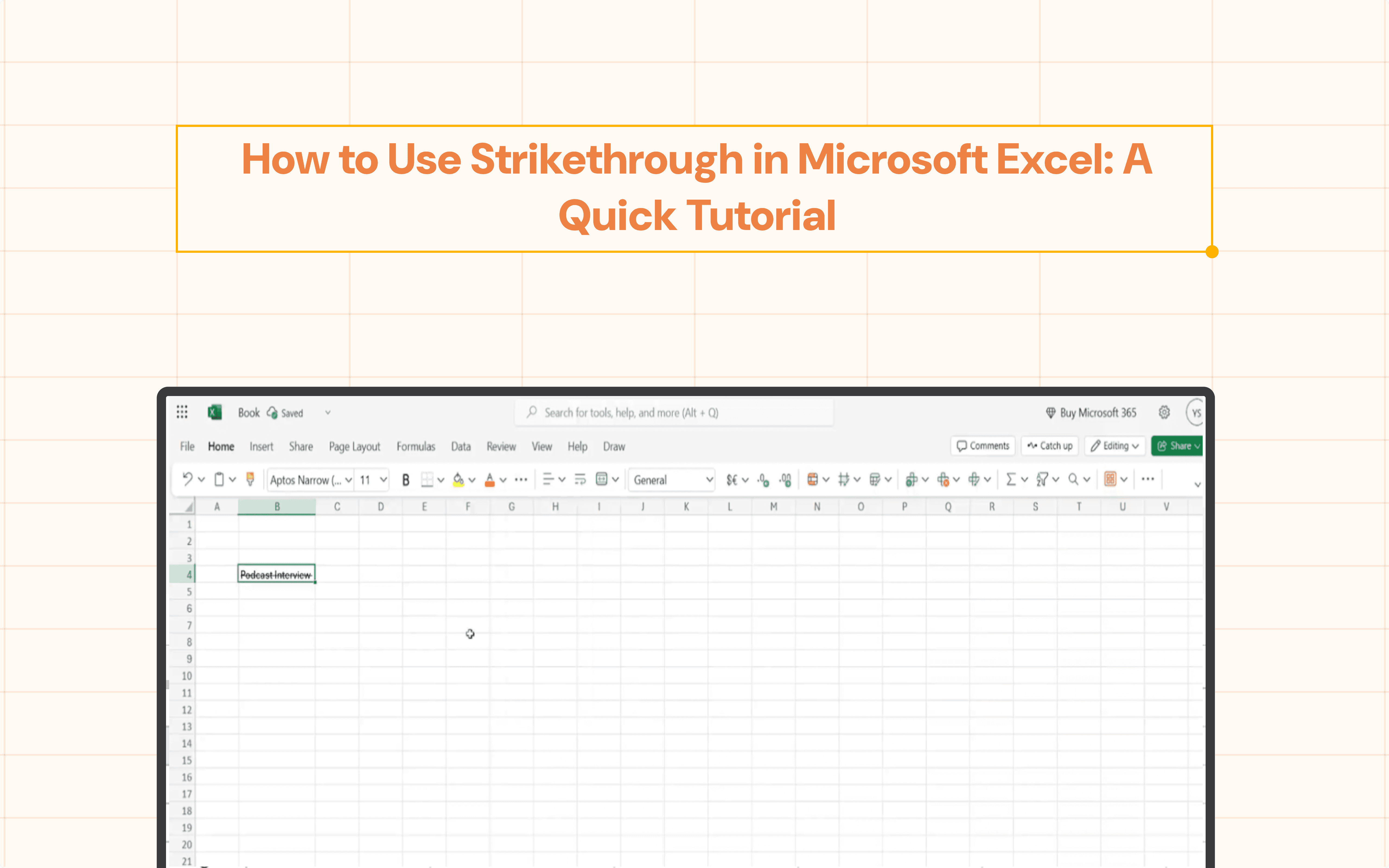Click the Format as Table icon
This screenshot has height=868, width=1389.
point(875,479)
